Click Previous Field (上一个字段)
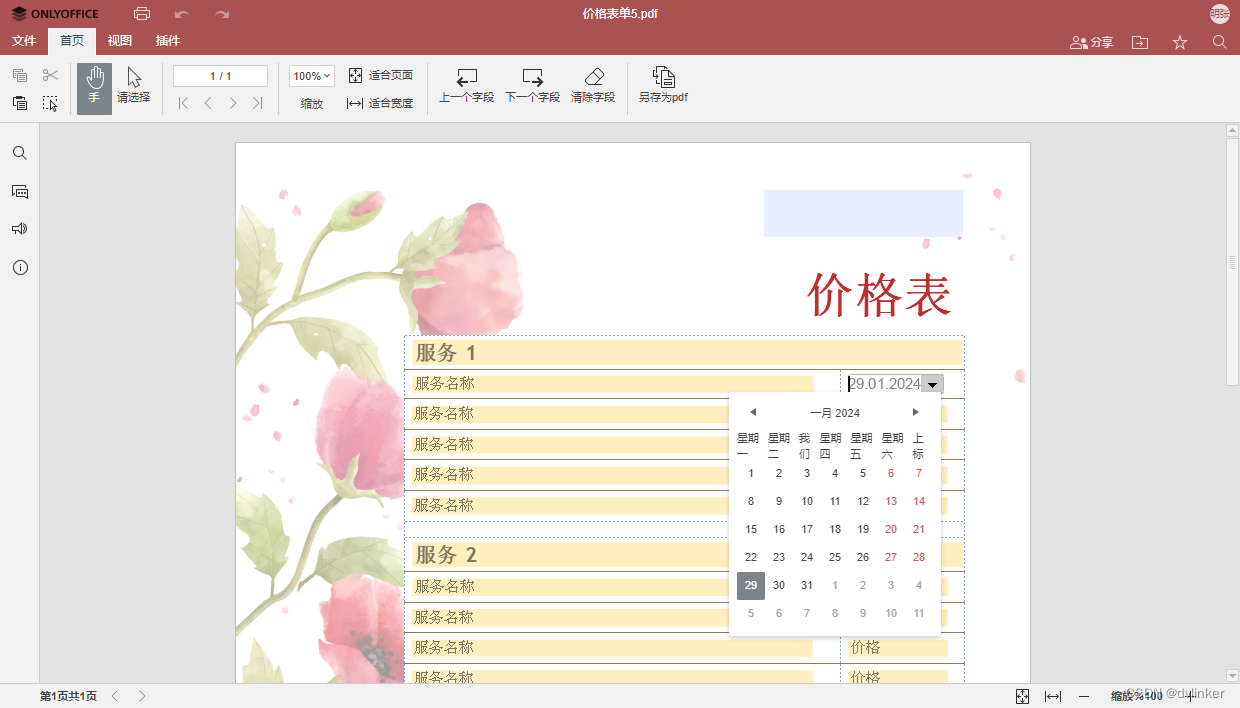The height and width of the screenshot is (708, 1240). coord(467,87)
